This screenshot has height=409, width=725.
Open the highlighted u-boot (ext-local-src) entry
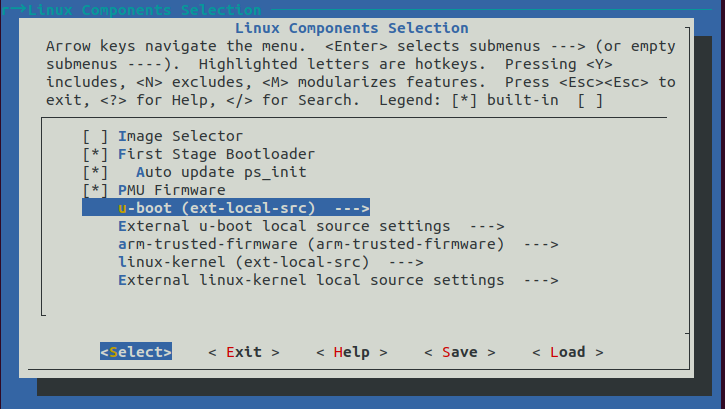tap(217, 208)
